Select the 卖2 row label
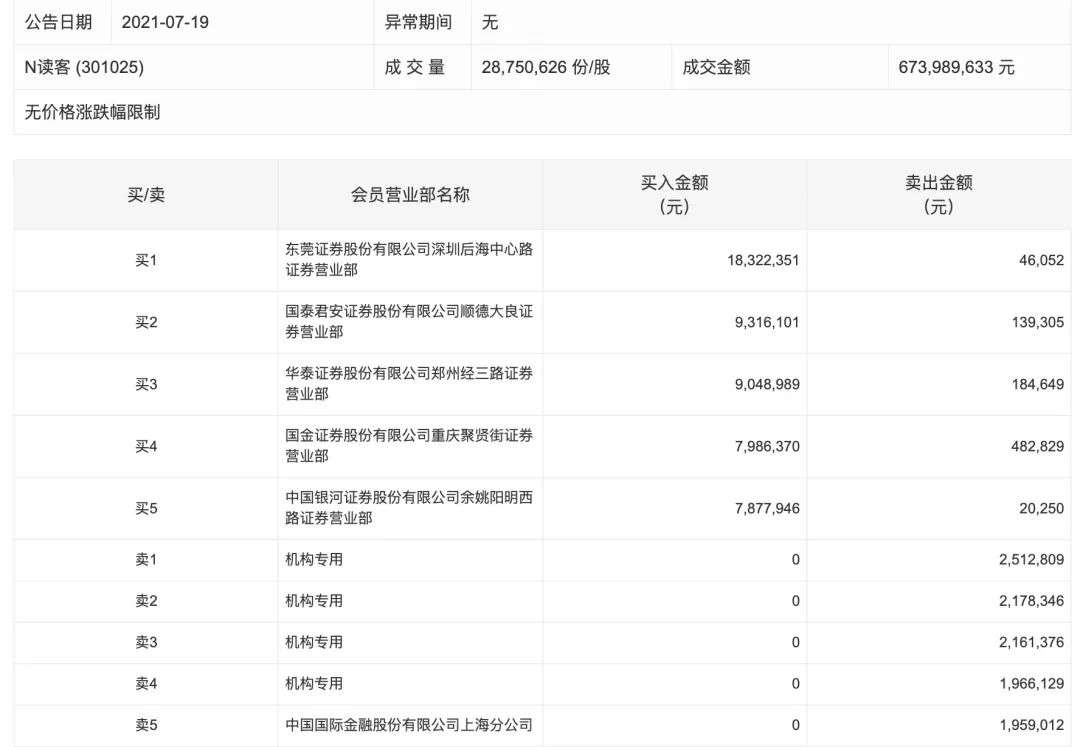Image resolution: width=1080 pixels, height=747 pixels. click(x=146, y=601)
